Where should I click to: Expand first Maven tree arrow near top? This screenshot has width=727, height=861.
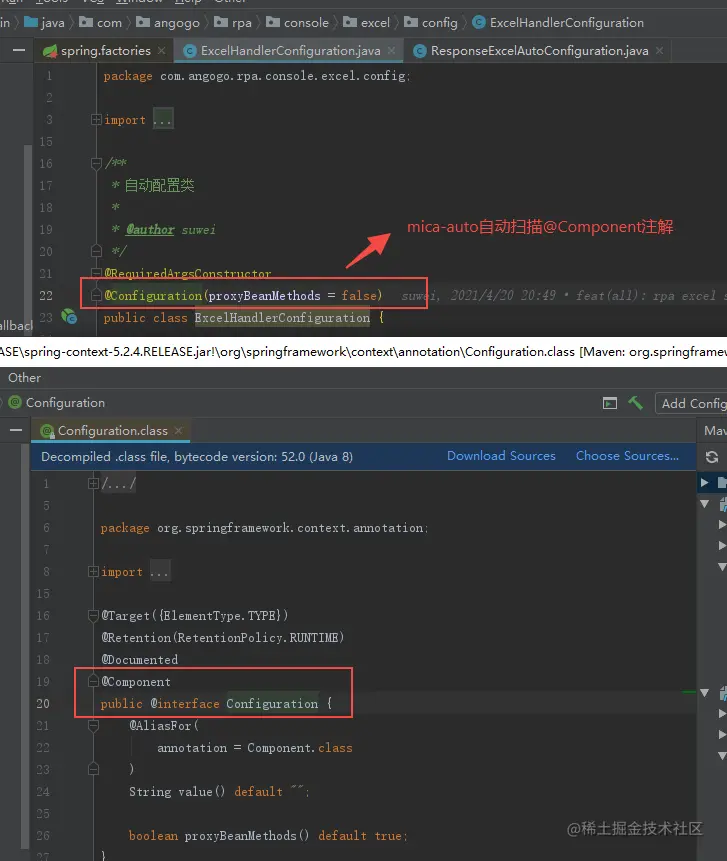(704, 483)
